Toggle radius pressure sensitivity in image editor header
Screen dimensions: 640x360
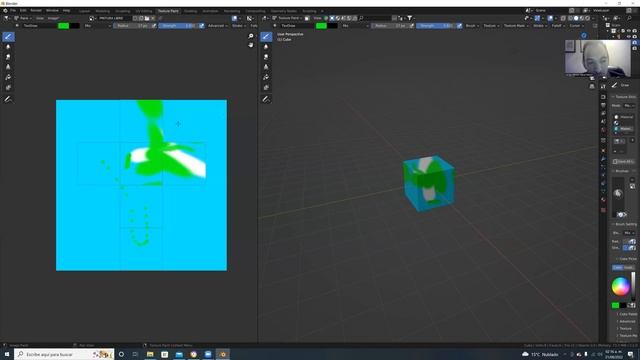pos(154,26)
